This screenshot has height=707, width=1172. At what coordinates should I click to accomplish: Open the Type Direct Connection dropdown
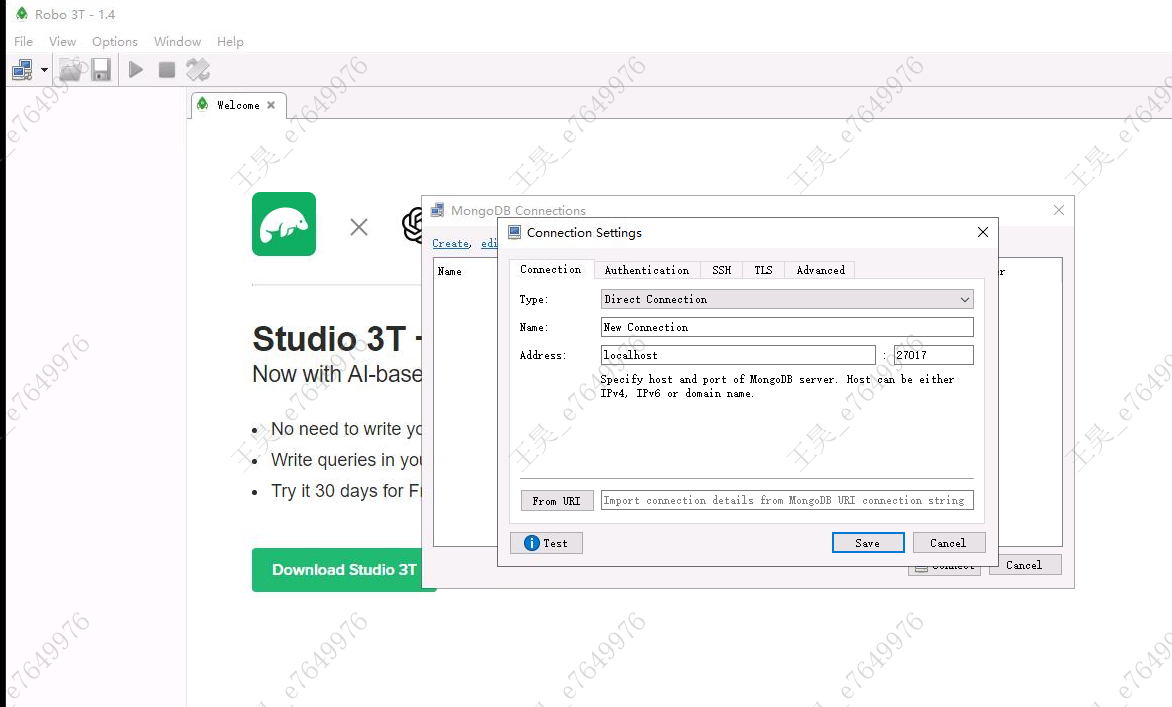coord(787,299)
